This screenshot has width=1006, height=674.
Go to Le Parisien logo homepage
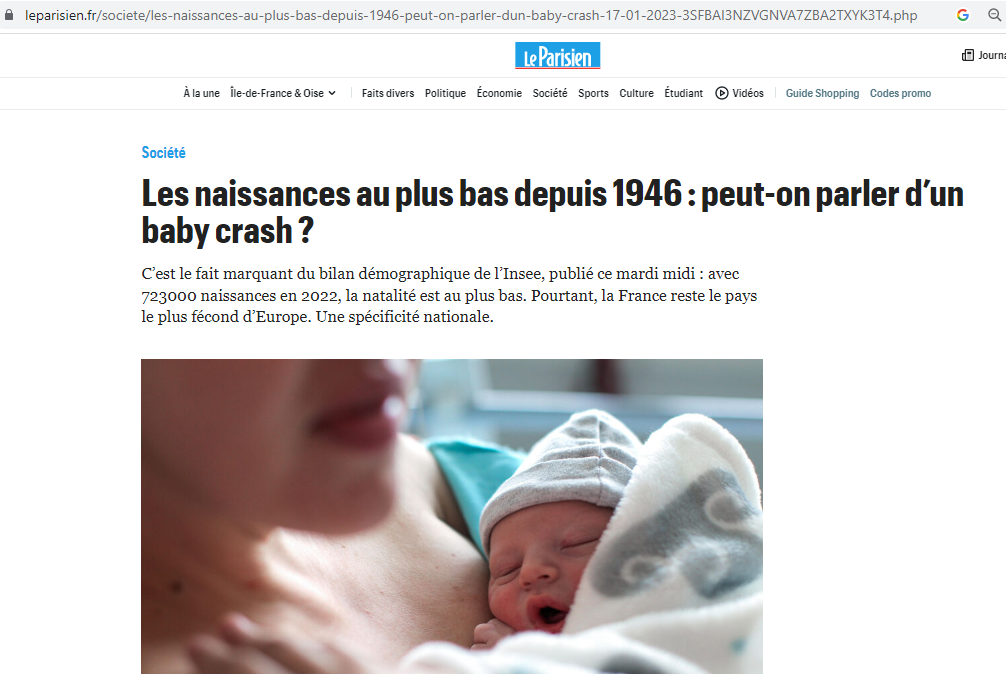[558, 56]
